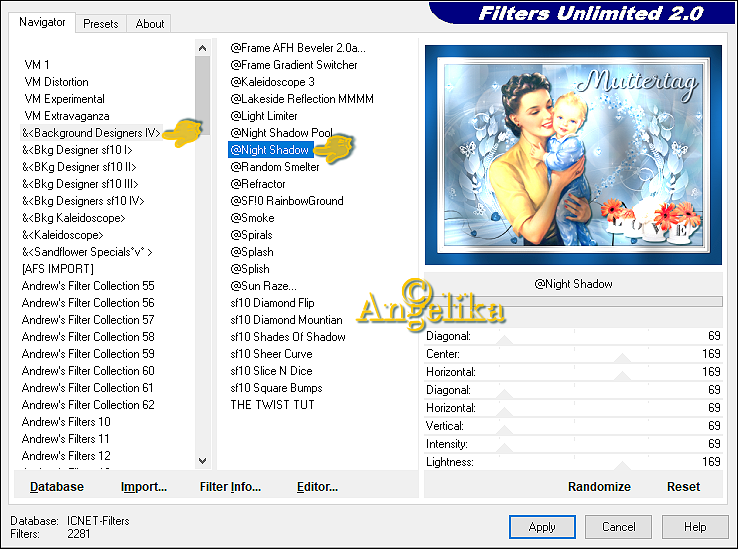Open the Database options
The height and width of the screenshot is (549, 738).
(x=57, y=487)
